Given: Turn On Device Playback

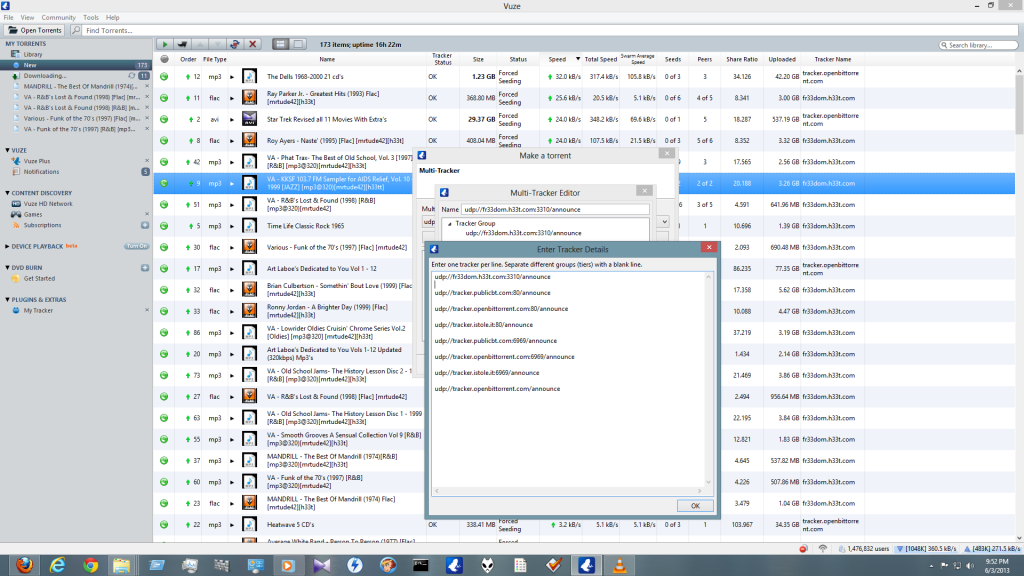Looking at the screenshot, I should point(136,246).
